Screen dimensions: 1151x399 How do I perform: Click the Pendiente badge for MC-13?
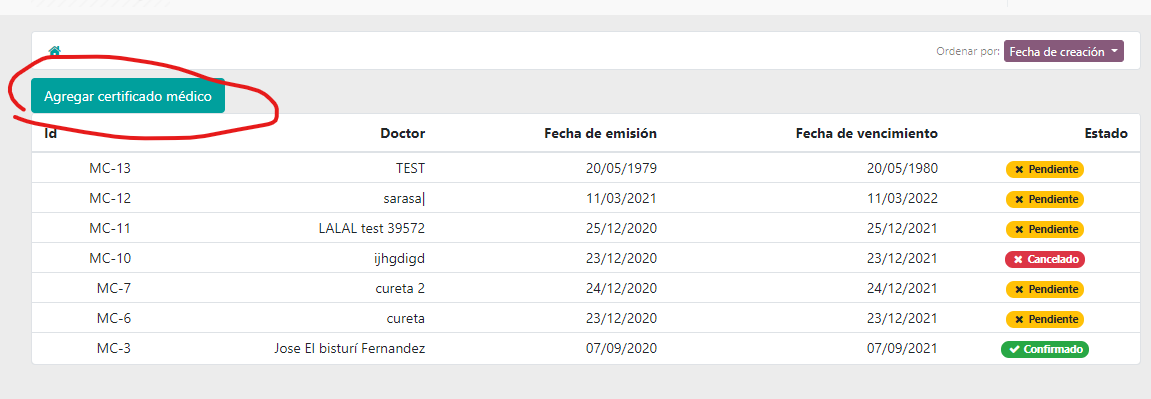(1045, 169)
